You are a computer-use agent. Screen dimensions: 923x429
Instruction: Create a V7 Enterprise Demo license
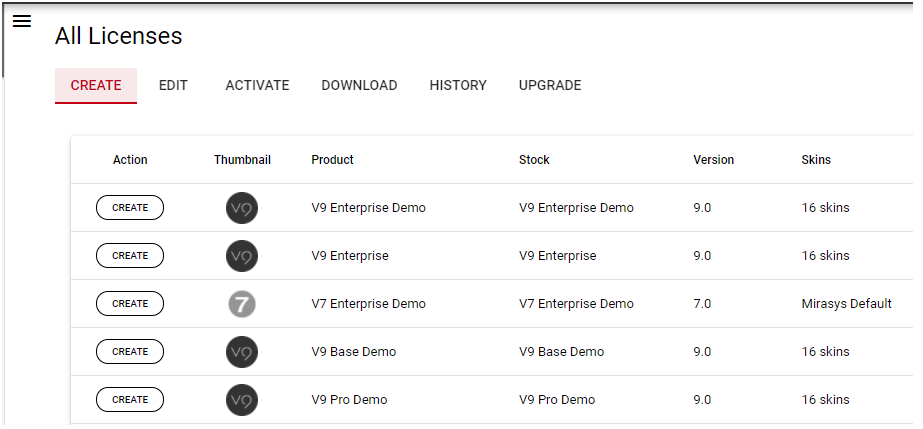click(x=130, y=304)
